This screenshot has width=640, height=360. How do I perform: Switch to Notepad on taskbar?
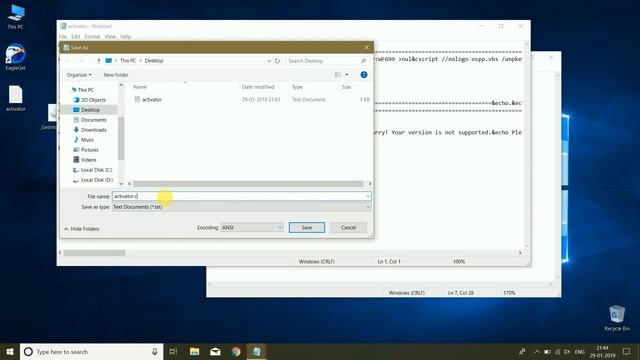pos(257,351)
